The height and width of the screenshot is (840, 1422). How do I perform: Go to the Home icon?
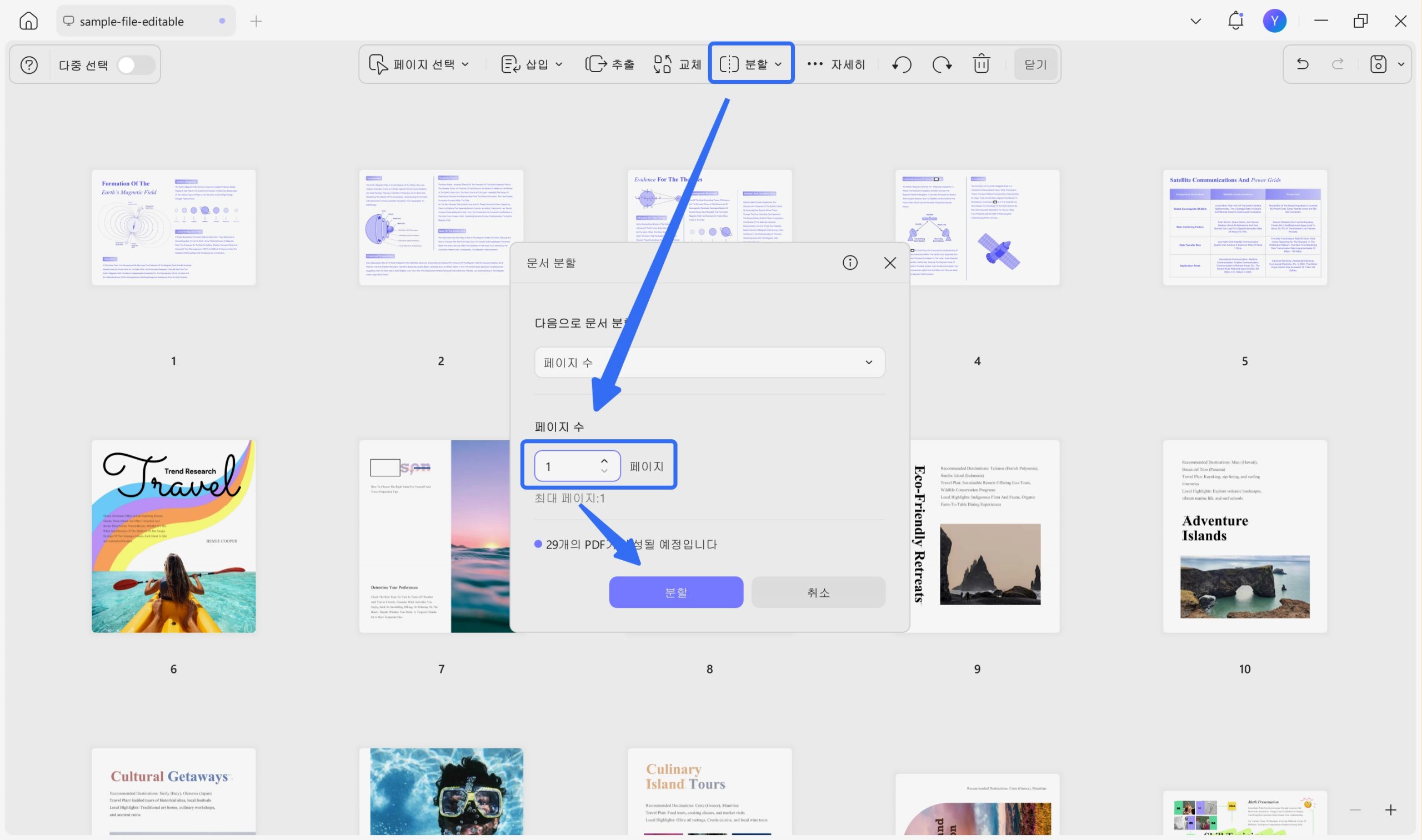point(28,21)
